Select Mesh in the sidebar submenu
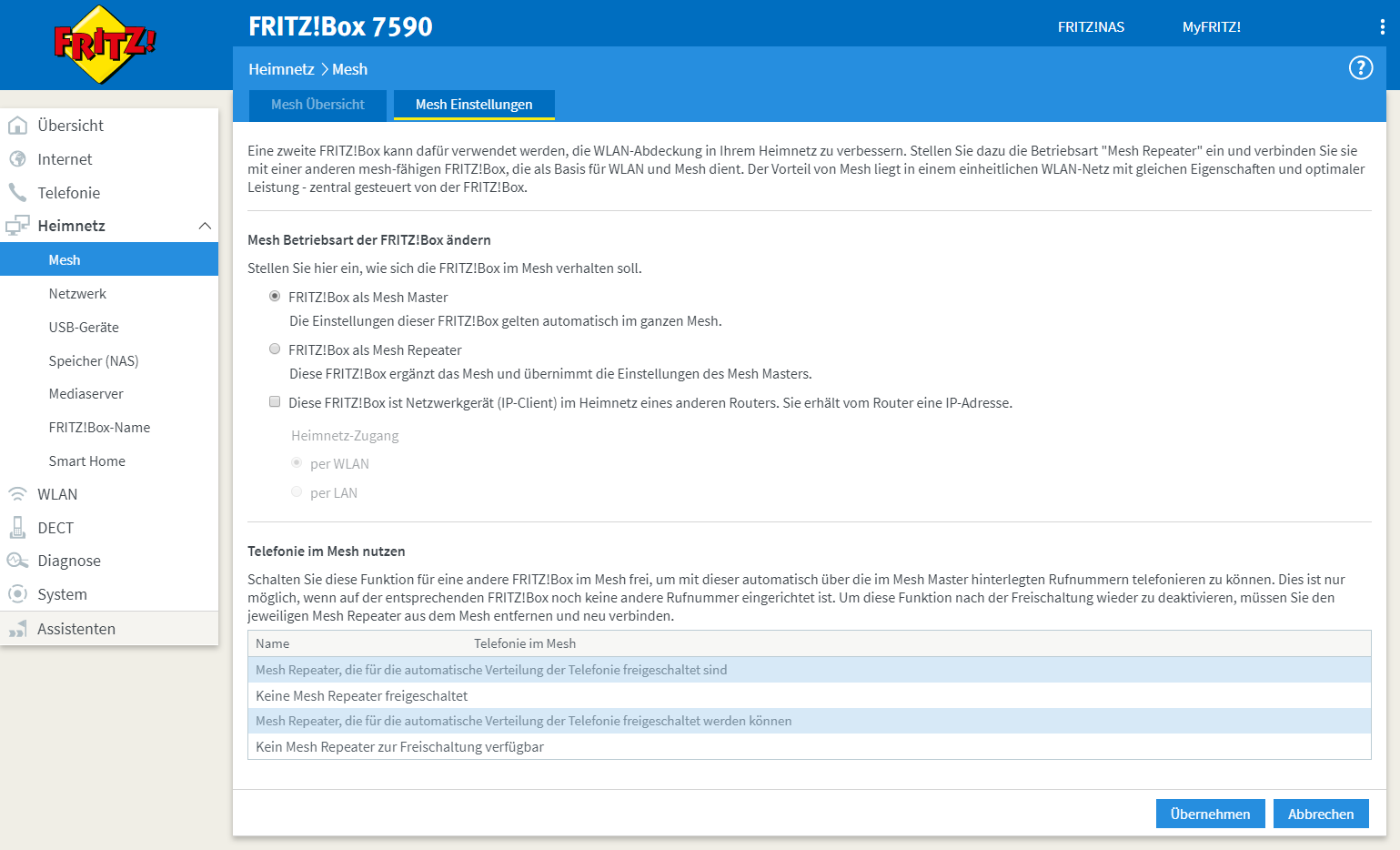Viewport: 1400px width, 850px height. tap(109, 259)
